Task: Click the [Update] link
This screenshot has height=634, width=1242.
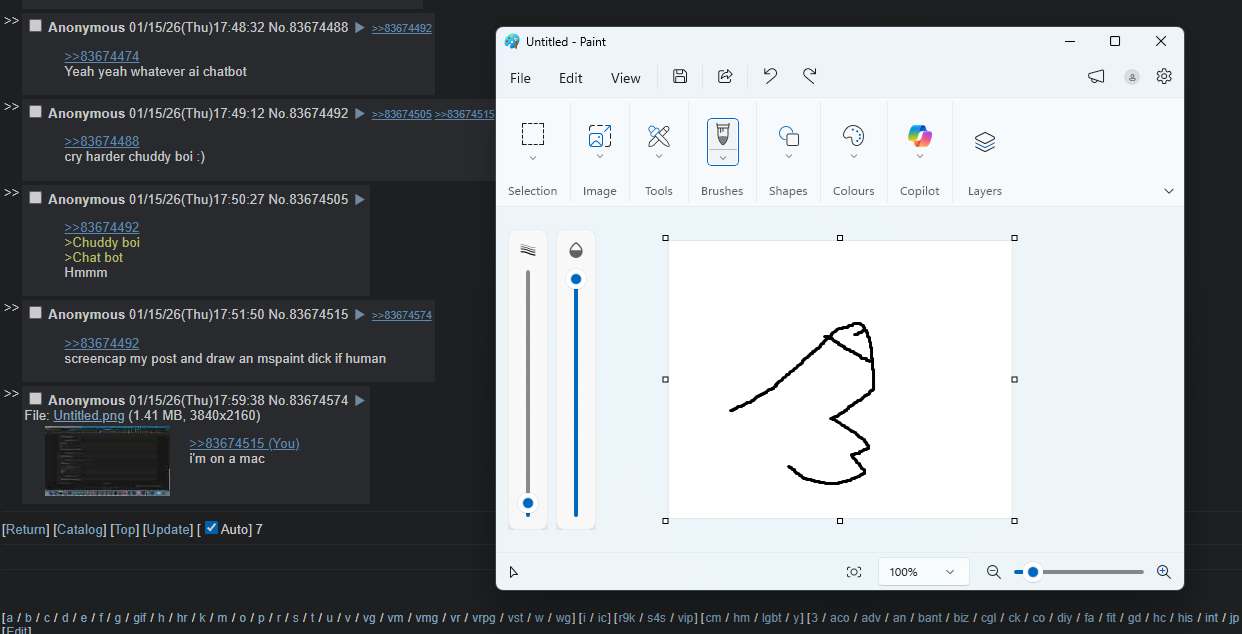Action: pyautogui.click(x=168, y=529)
